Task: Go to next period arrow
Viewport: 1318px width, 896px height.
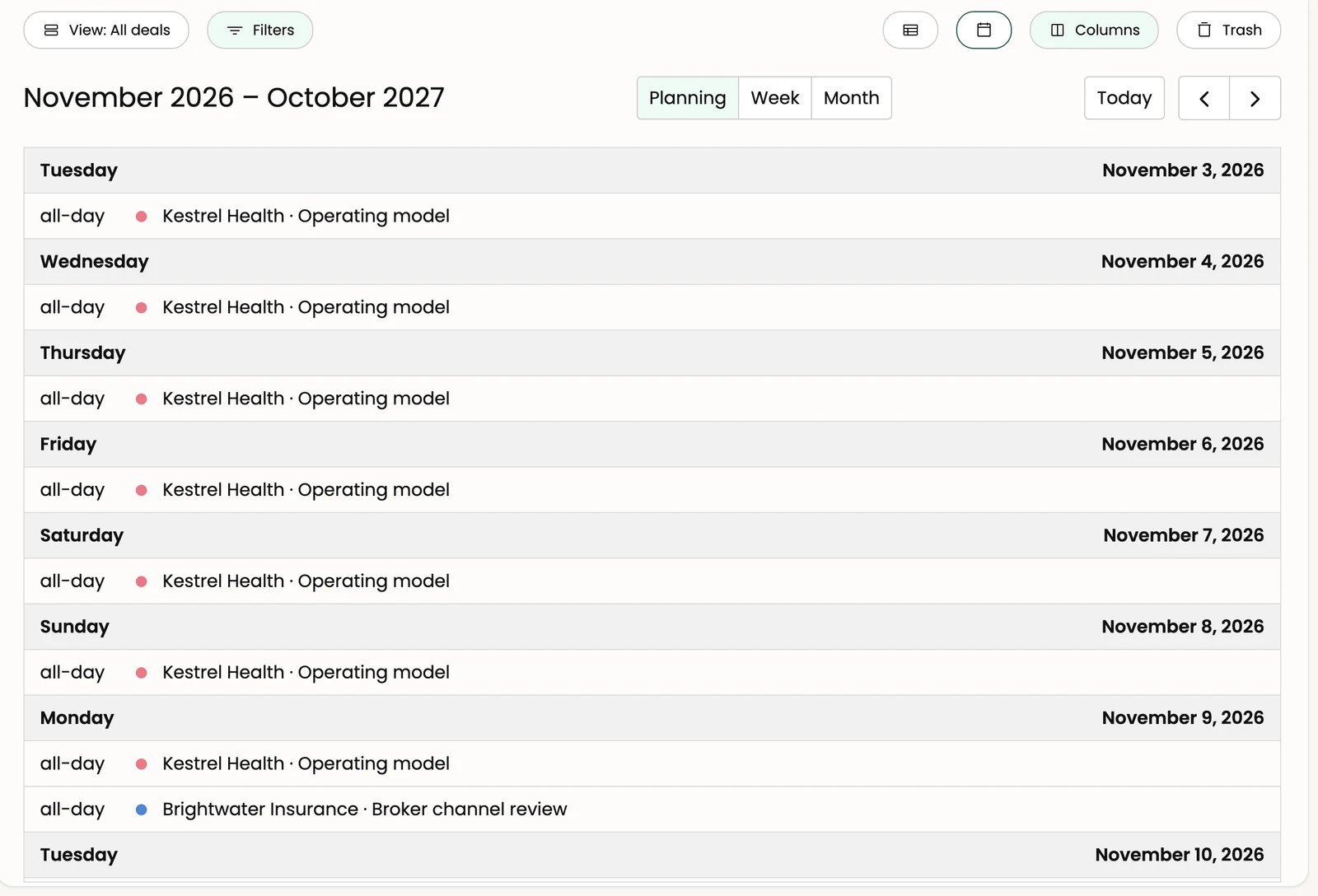Action: [1255, 98]
